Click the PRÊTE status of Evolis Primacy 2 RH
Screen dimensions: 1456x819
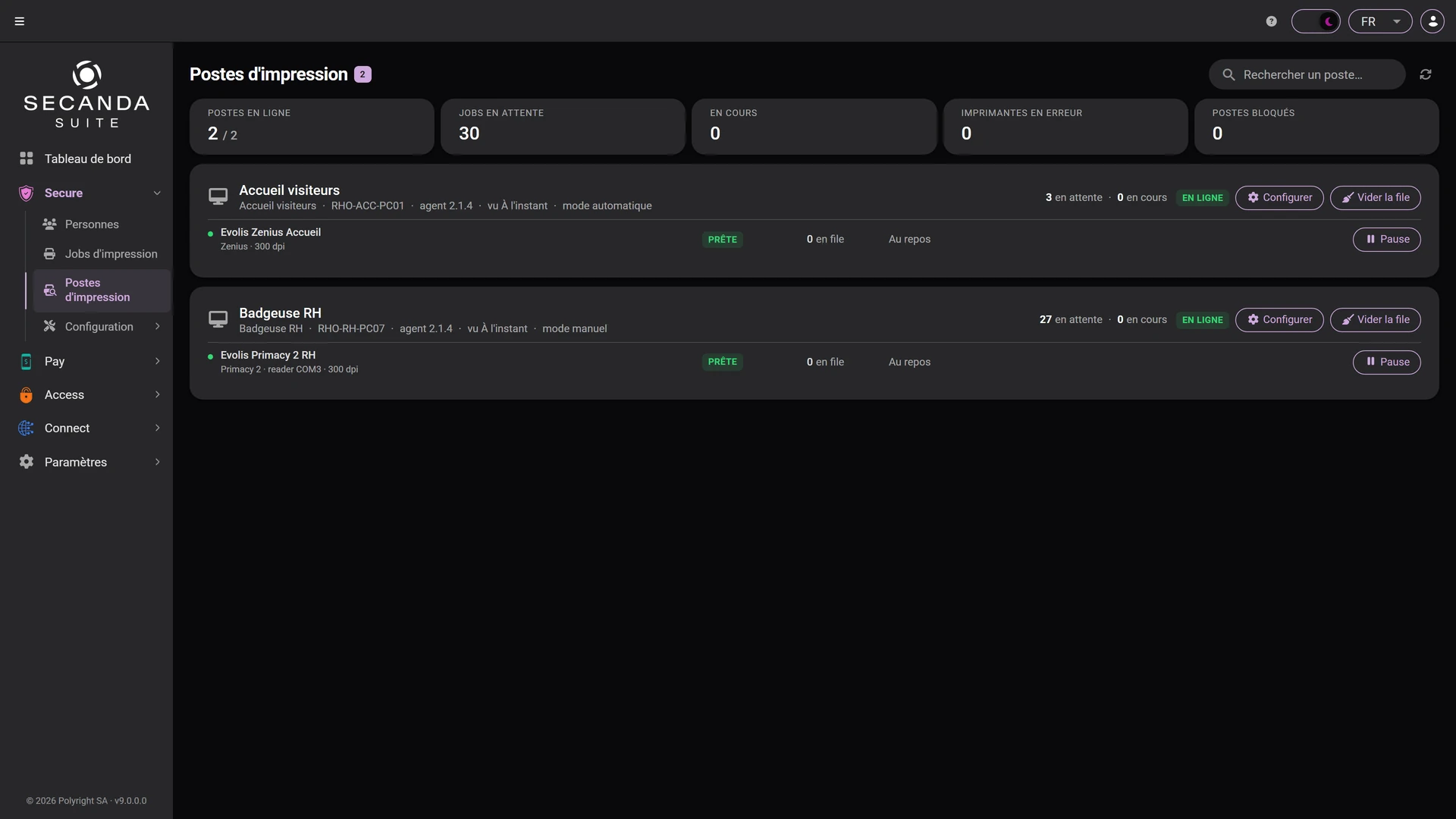722,362
